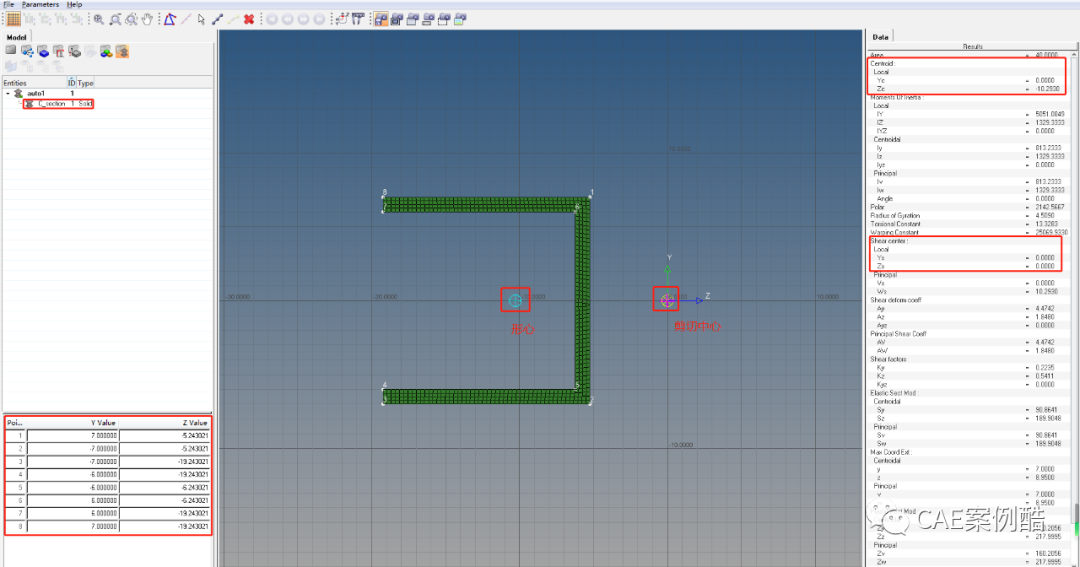This screenshot has width=1080, height=567.
Task: Toggle the grid display toolbar icon
Action: (x=13, y=19)
